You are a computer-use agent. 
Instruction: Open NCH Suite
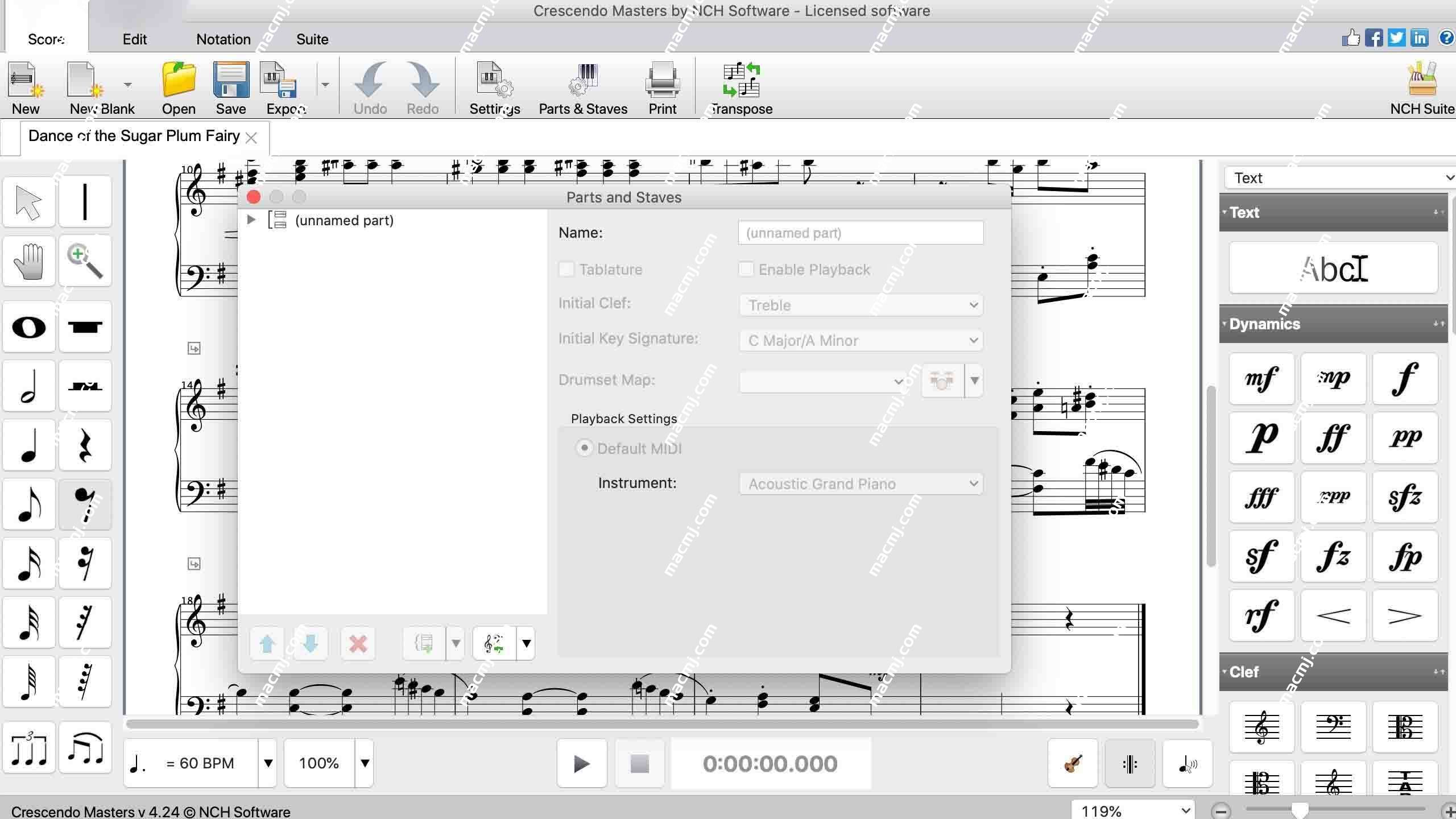coord(1422,89)
